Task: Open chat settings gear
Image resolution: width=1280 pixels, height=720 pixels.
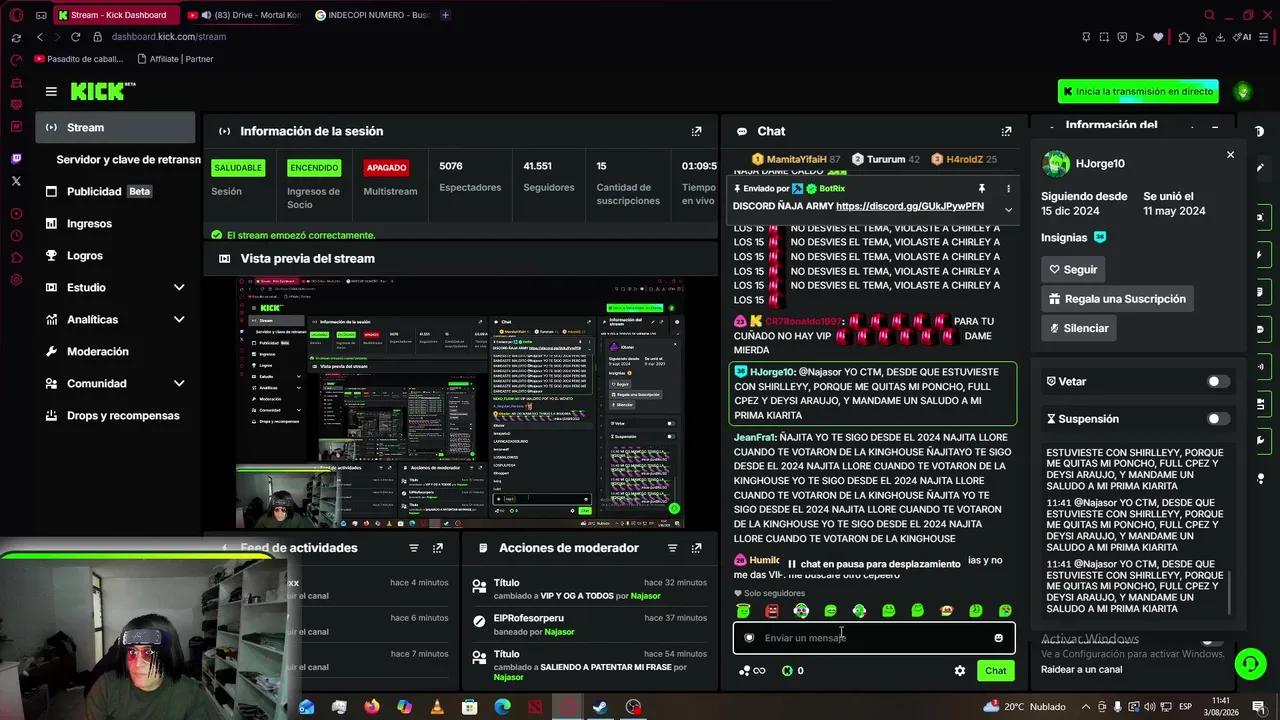Action: [960, 671]
